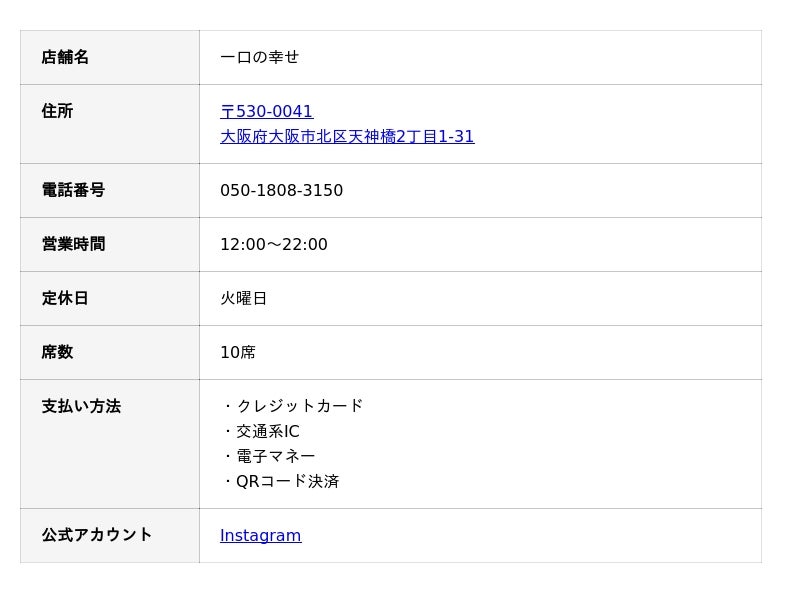Viewport: 800px width, 593px height.
Task: Open the Instagram official account link
Action: [260, 536]
